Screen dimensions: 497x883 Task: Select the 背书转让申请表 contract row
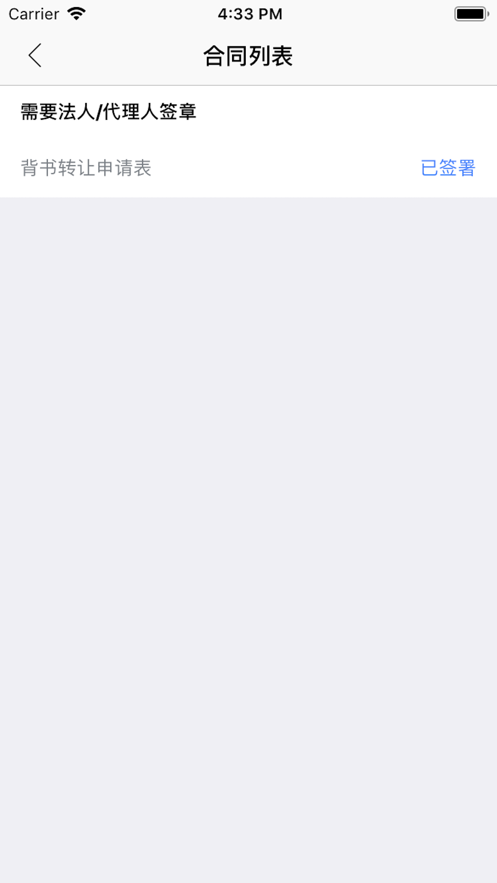(x=248, y=168)
